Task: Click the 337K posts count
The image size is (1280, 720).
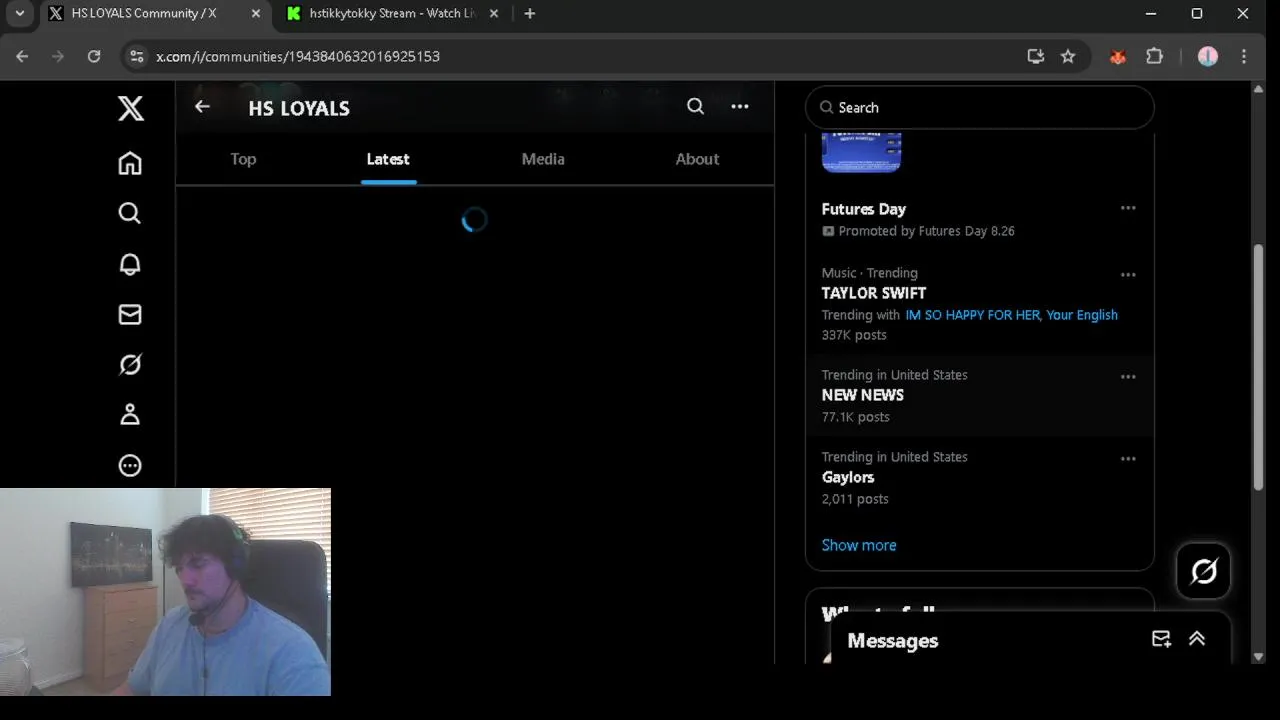Action: pyautogui.click(x=854, y=335)
